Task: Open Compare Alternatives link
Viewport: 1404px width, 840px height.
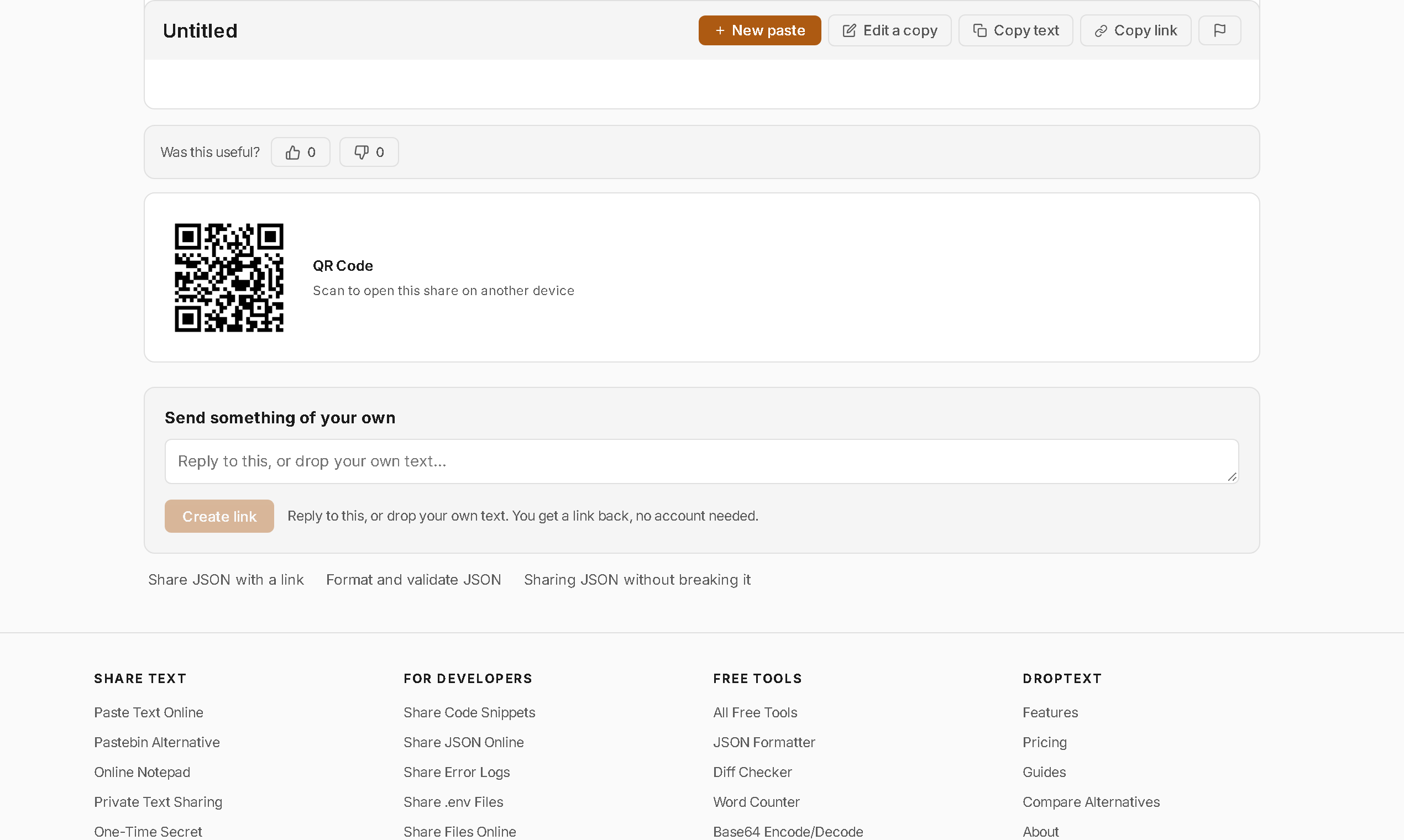Action: click(1091, 802)
